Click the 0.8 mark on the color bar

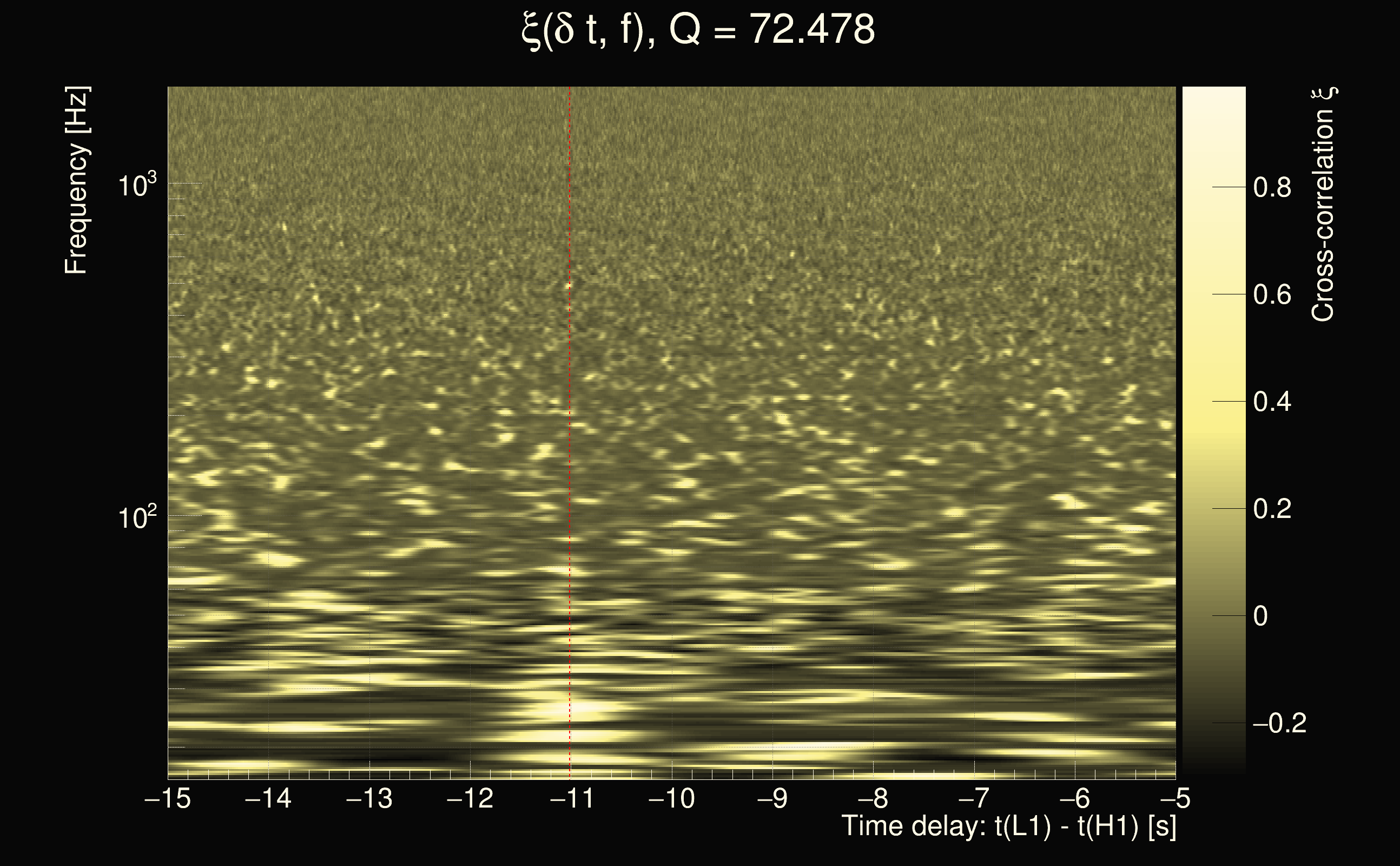point(1272,187)
